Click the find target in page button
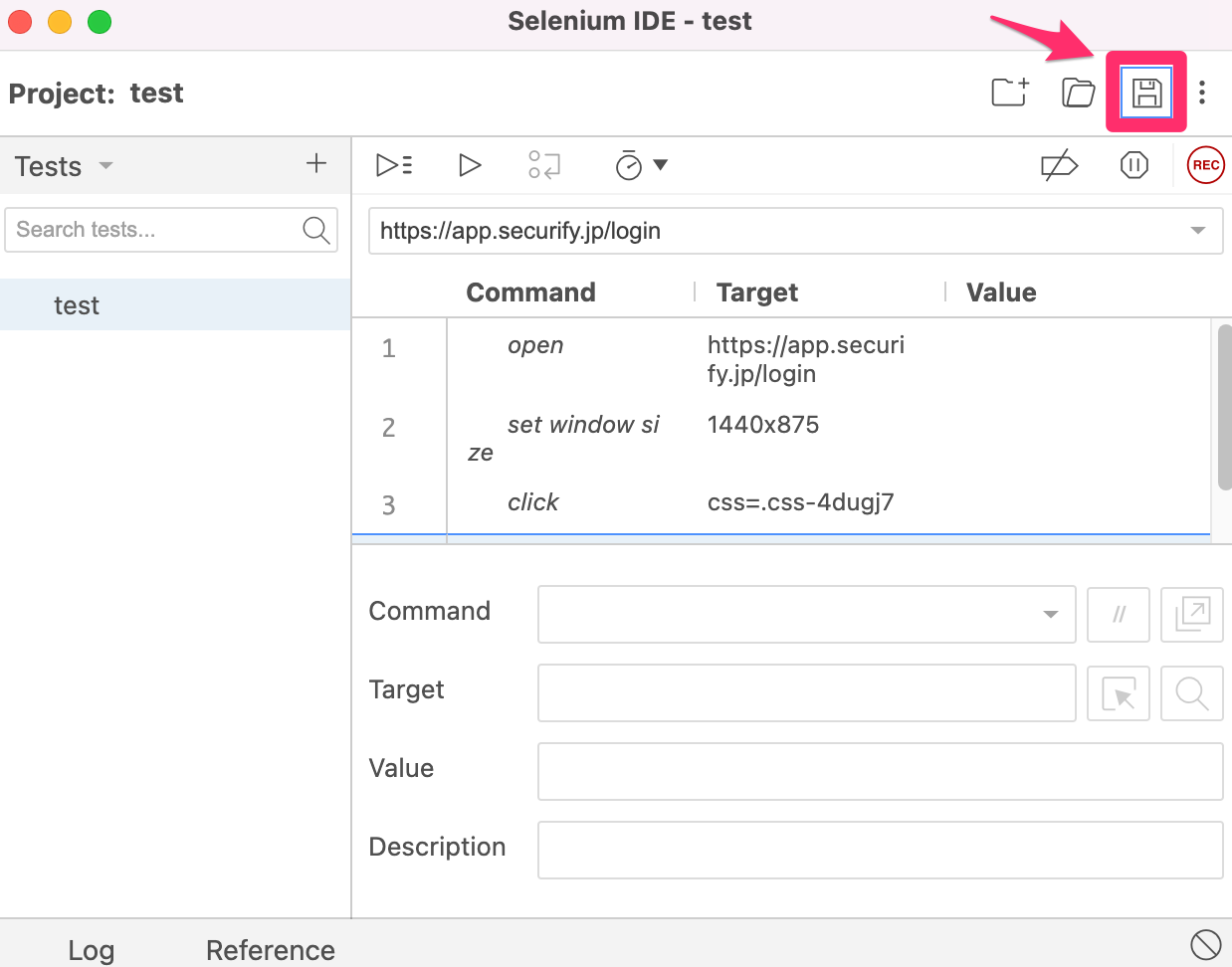Screen dimensions: 1232x967 1192,692
